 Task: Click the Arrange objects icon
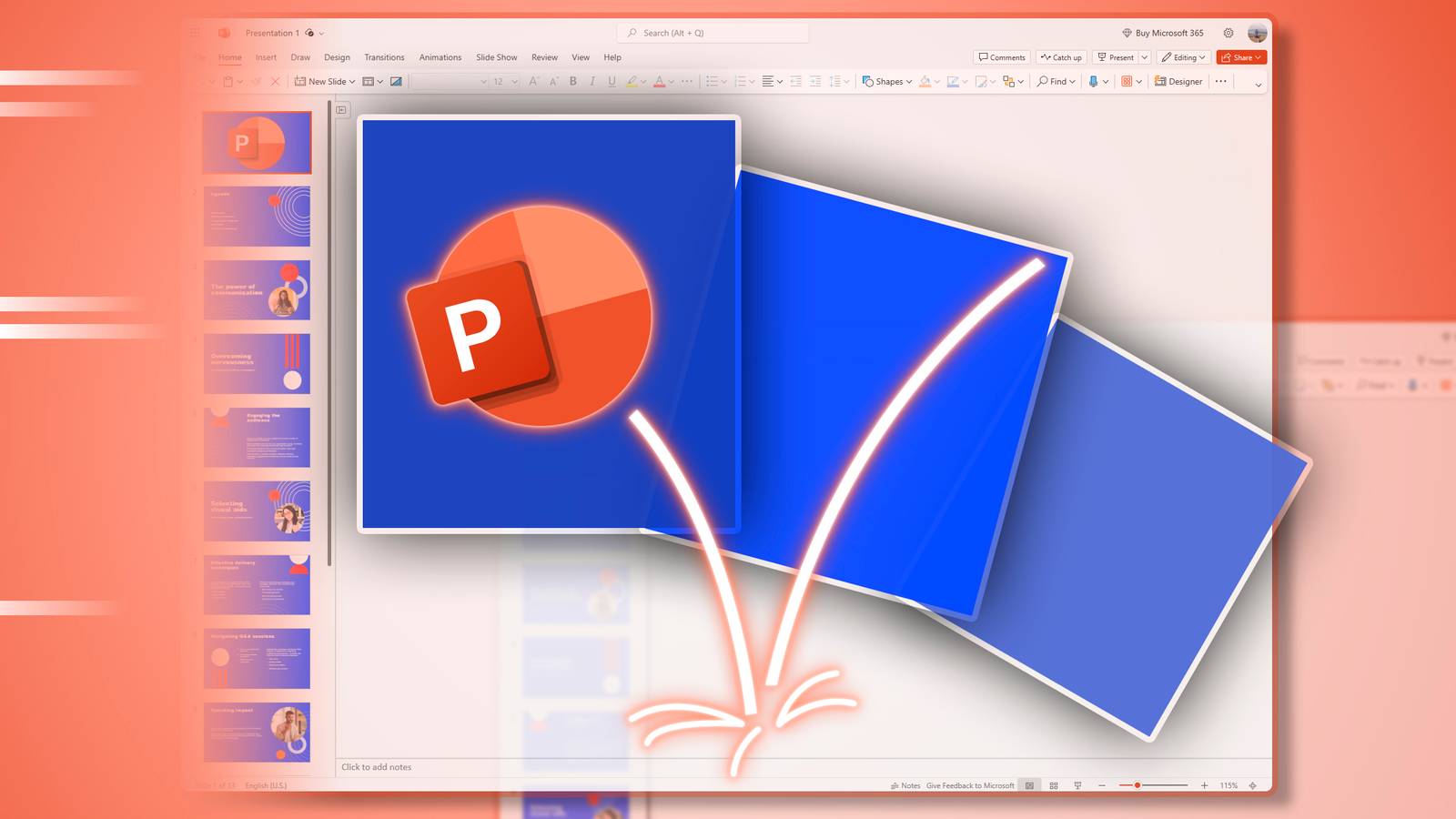(1008, 81)
